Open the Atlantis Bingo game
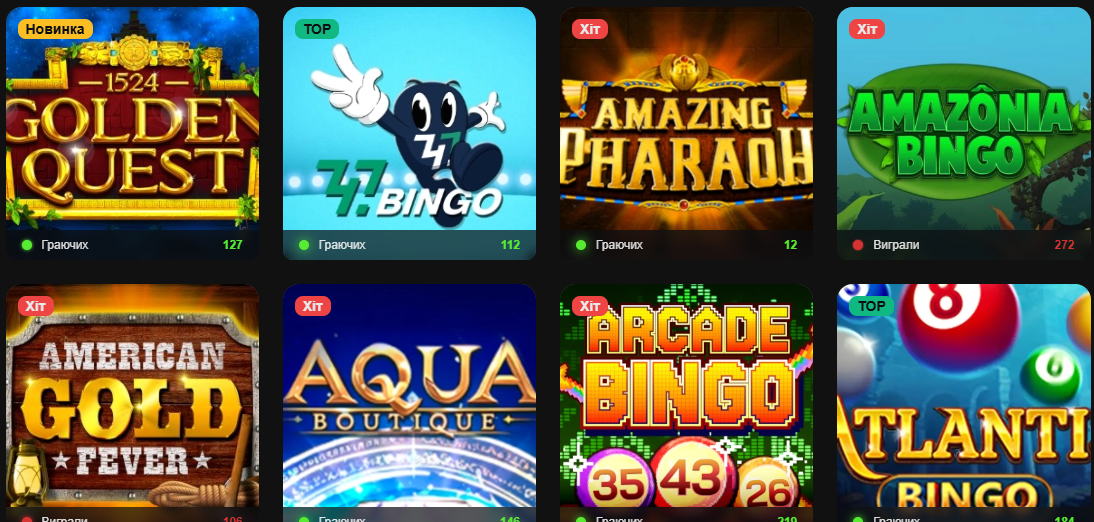 click(x=966, y=396)
